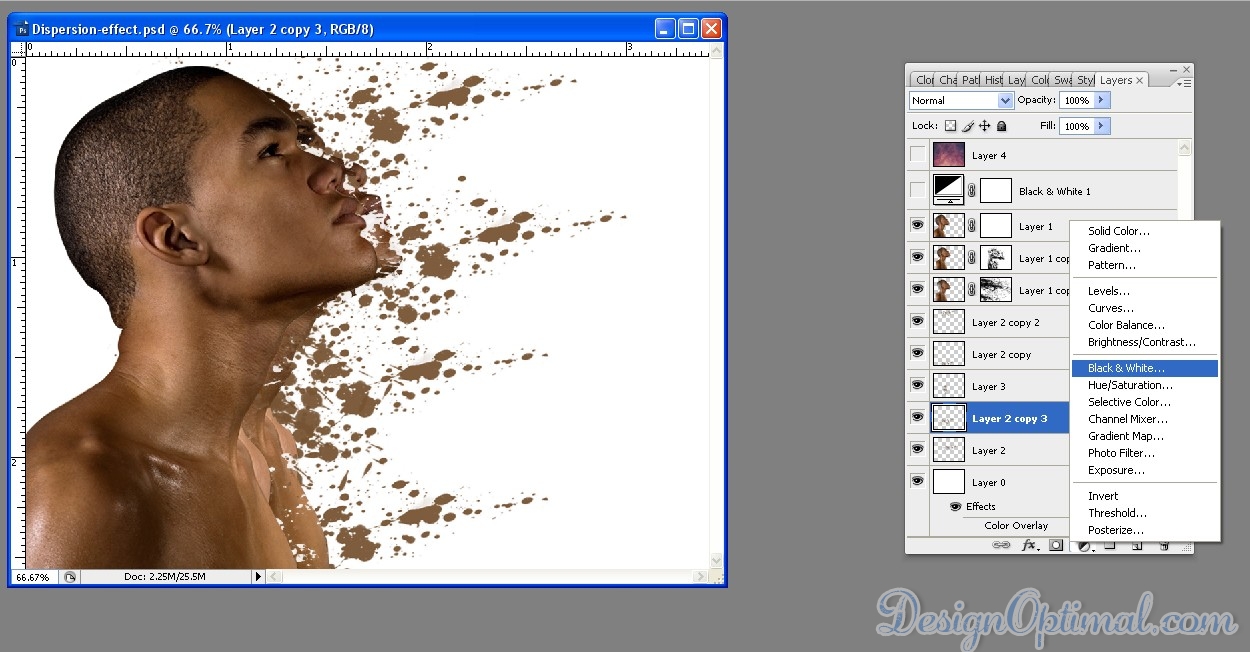Click the Delete layer trash icon
This screenshot has width=1250, height=652.
click(1164, 546)
